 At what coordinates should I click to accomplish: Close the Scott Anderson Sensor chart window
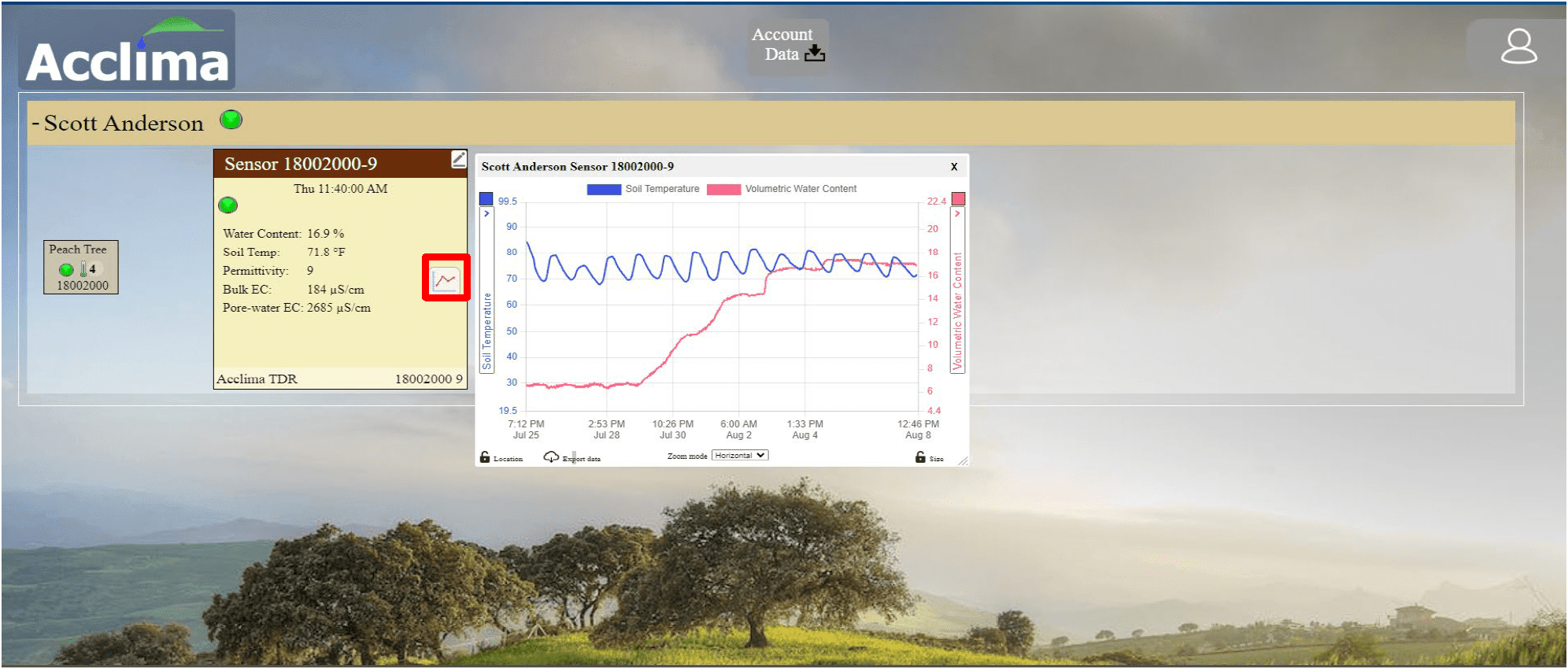(954, 167)
